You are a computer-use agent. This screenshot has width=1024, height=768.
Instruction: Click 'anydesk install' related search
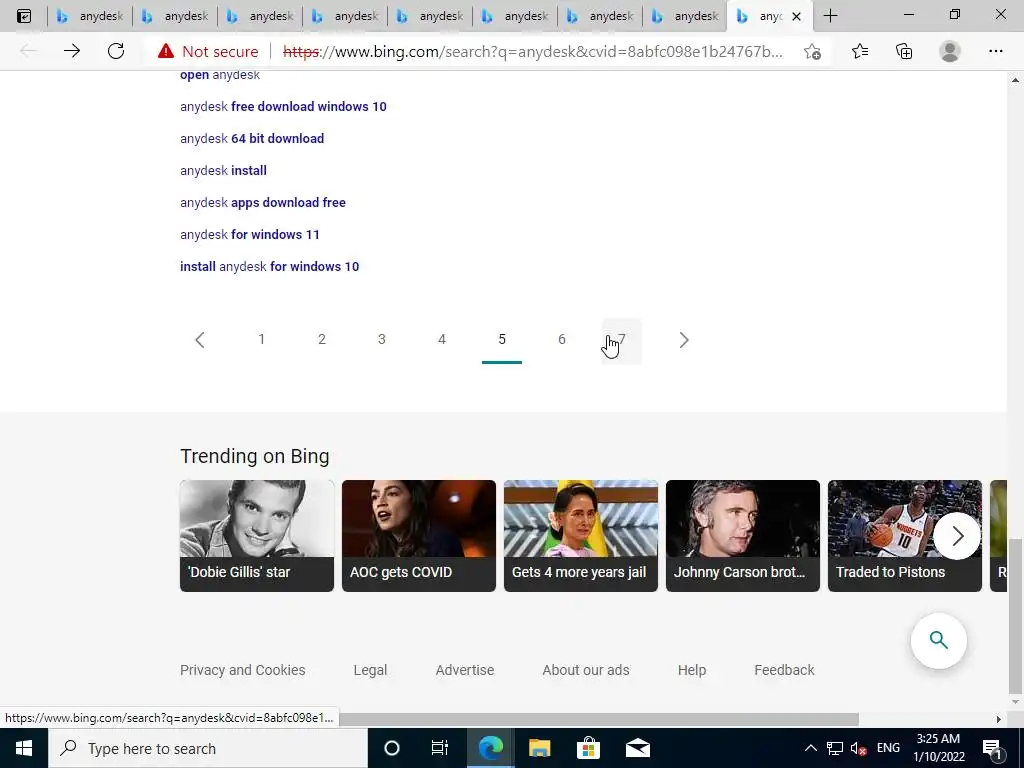pyautogui.click(x=223, y=170)
